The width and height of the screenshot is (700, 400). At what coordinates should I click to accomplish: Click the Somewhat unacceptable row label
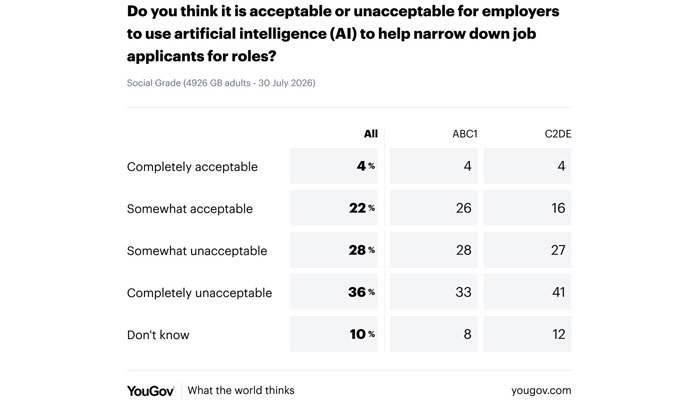pyautogui.click(x=197, y=250)
